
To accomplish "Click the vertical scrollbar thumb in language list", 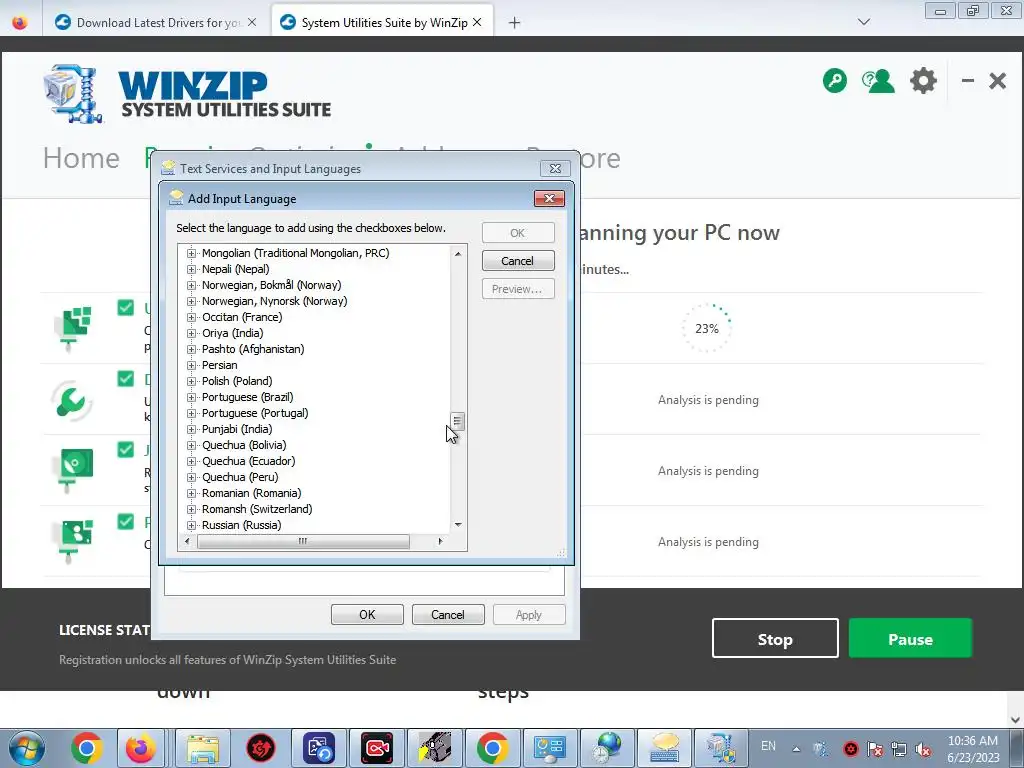I will click(458, 422).
